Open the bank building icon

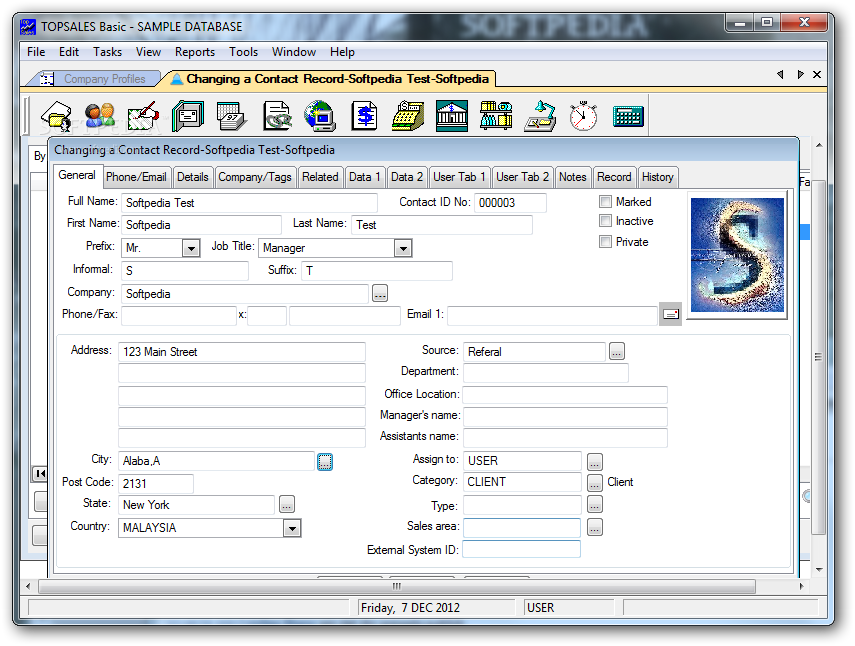pos(452,116)
